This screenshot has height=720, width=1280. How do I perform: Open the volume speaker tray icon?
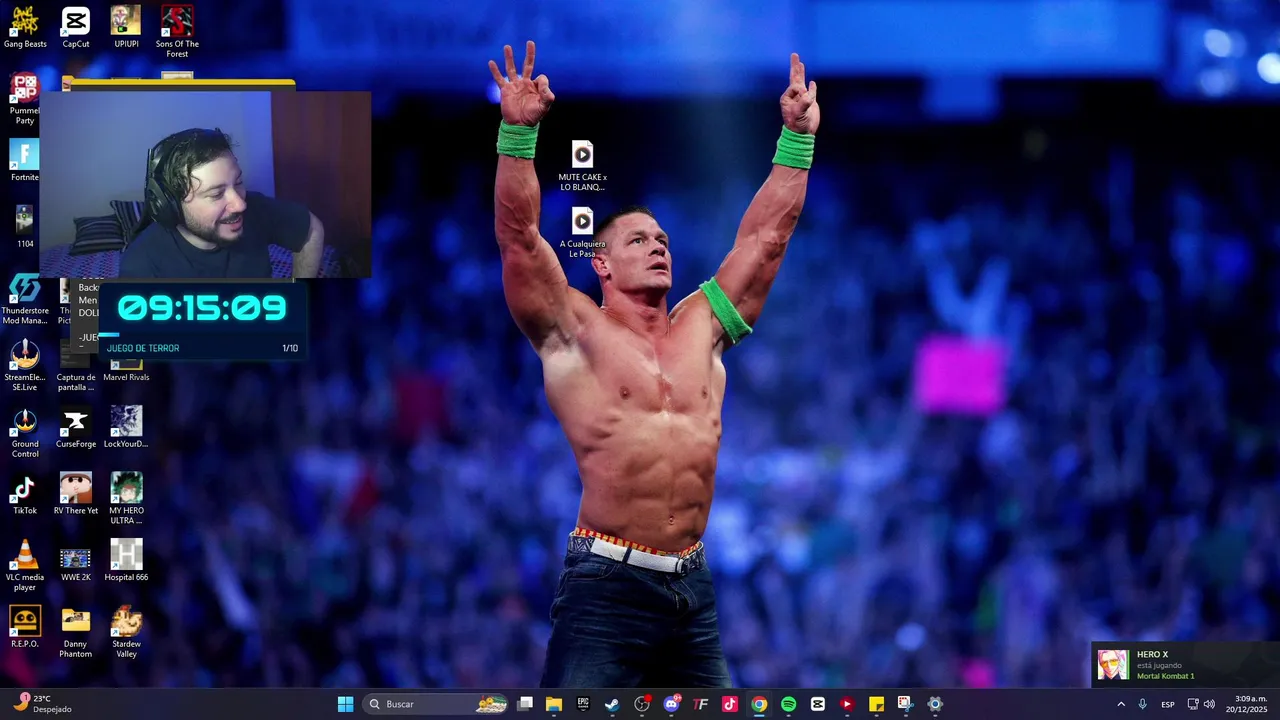coord(1209,704)
